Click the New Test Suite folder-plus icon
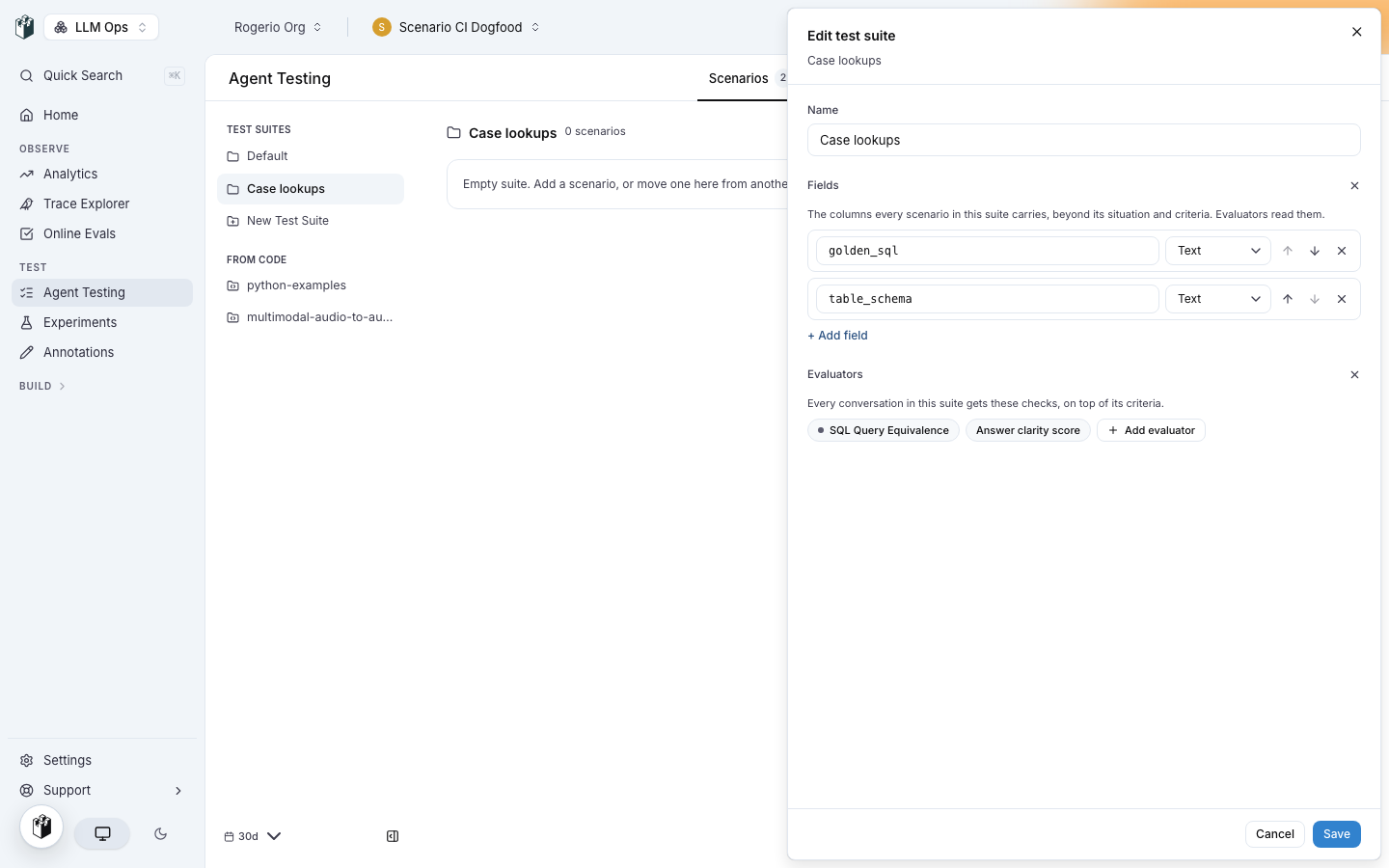The height and width of the screenshot is (868, 1389). [x=232, y=221]
